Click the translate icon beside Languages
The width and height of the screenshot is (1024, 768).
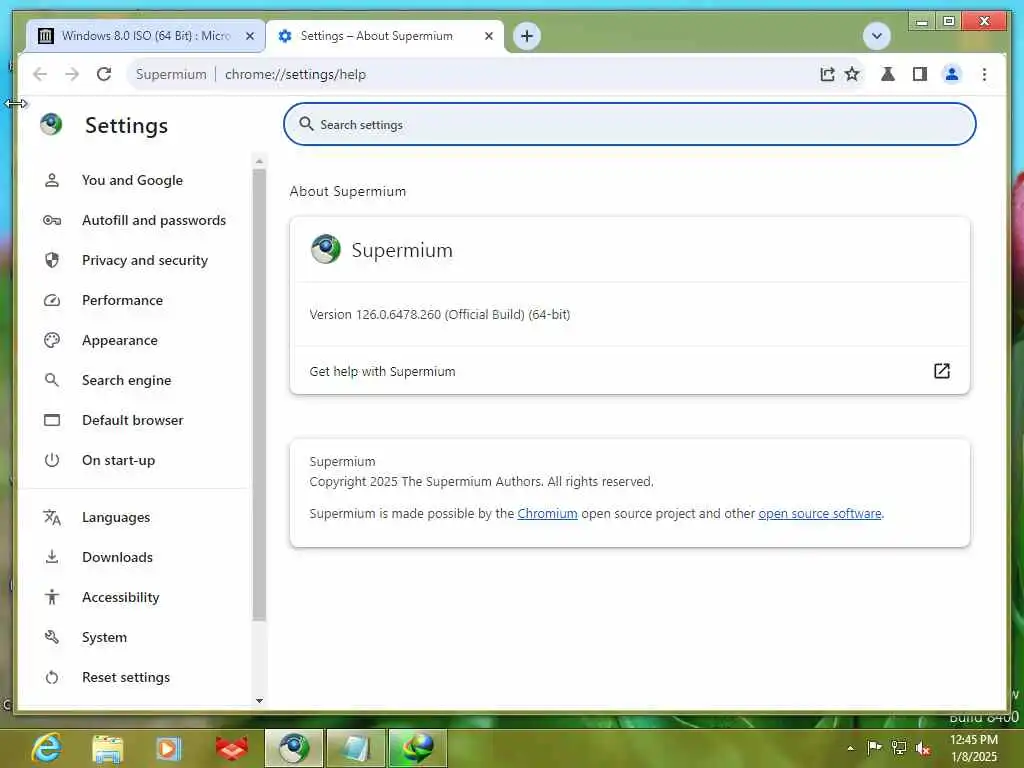point(52,517)
